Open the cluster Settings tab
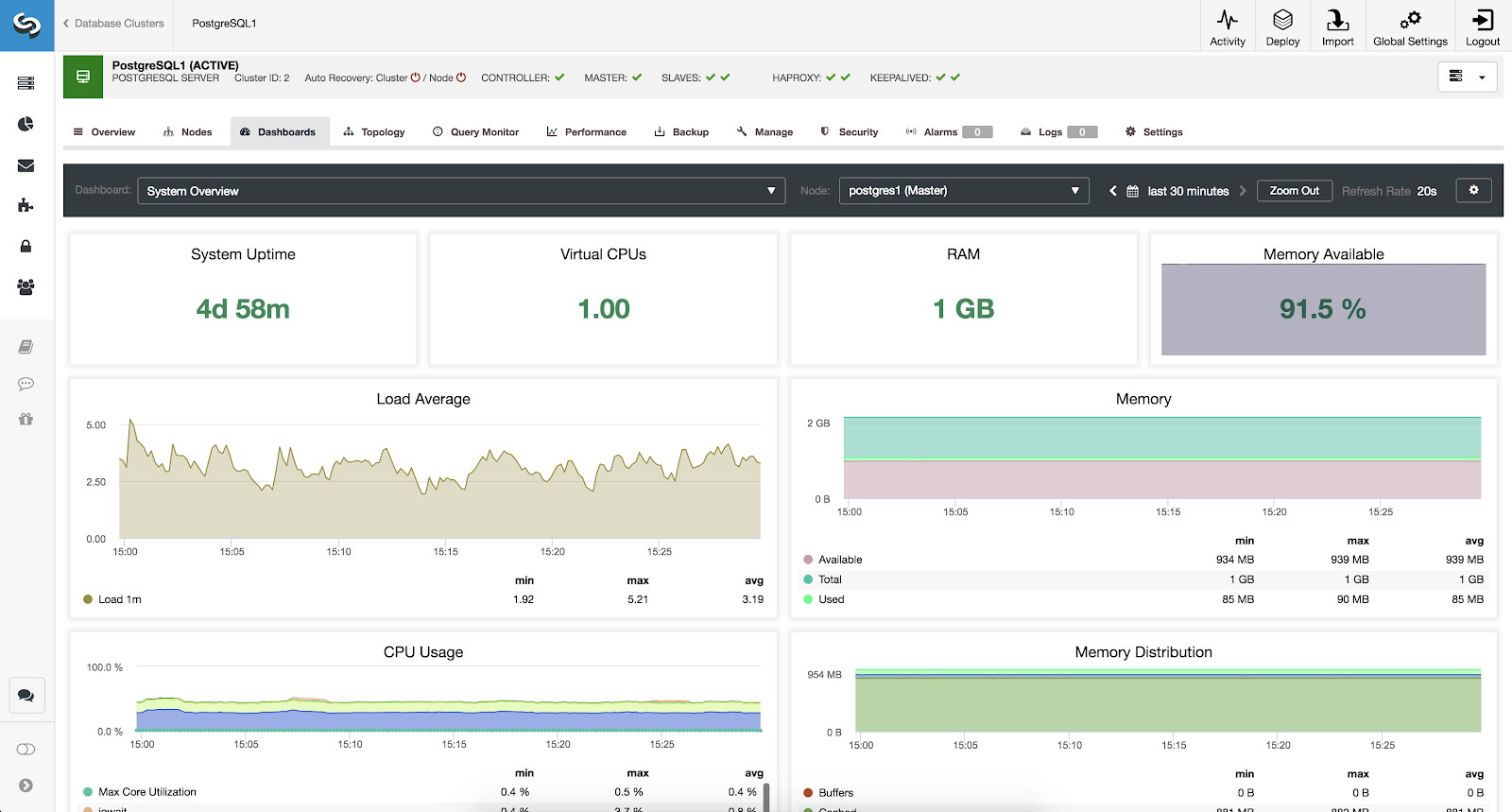The image size is (1512, 812). pos(1154,132)
